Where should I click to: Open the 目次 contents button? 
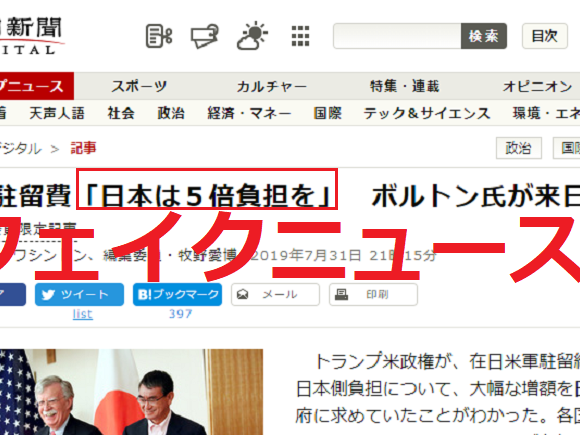click(544, 36)
